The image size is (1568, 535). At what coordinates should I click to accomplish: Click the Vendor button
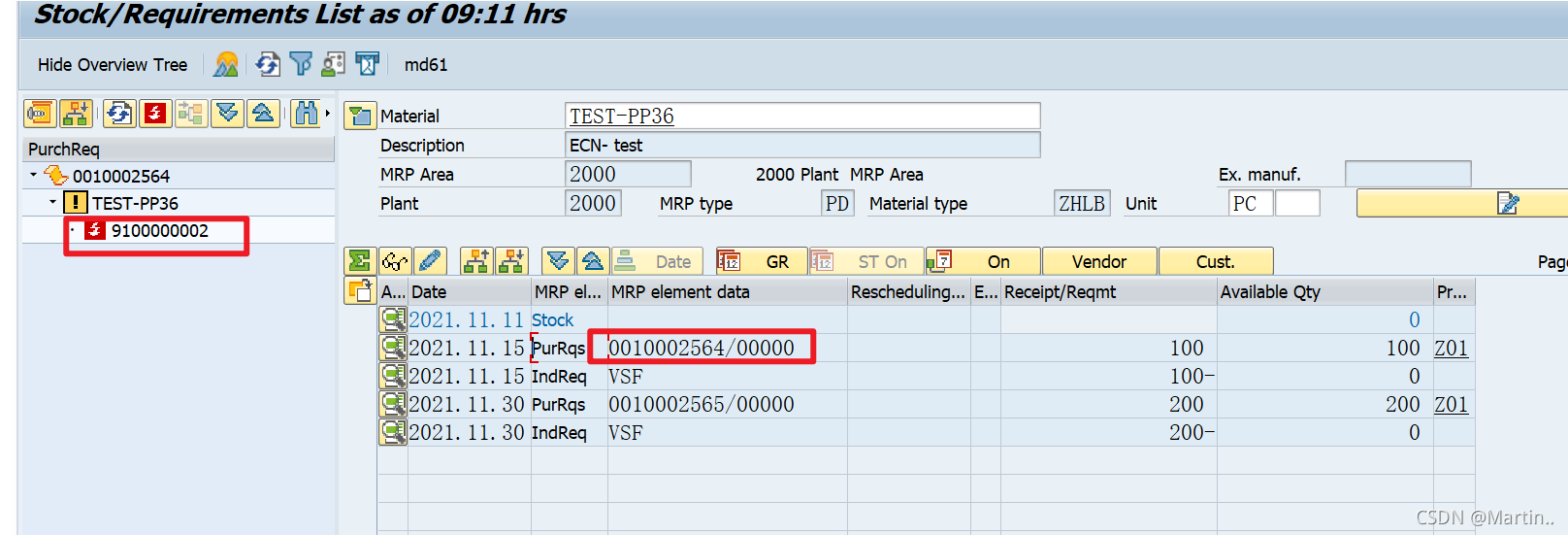[1099, 261]
